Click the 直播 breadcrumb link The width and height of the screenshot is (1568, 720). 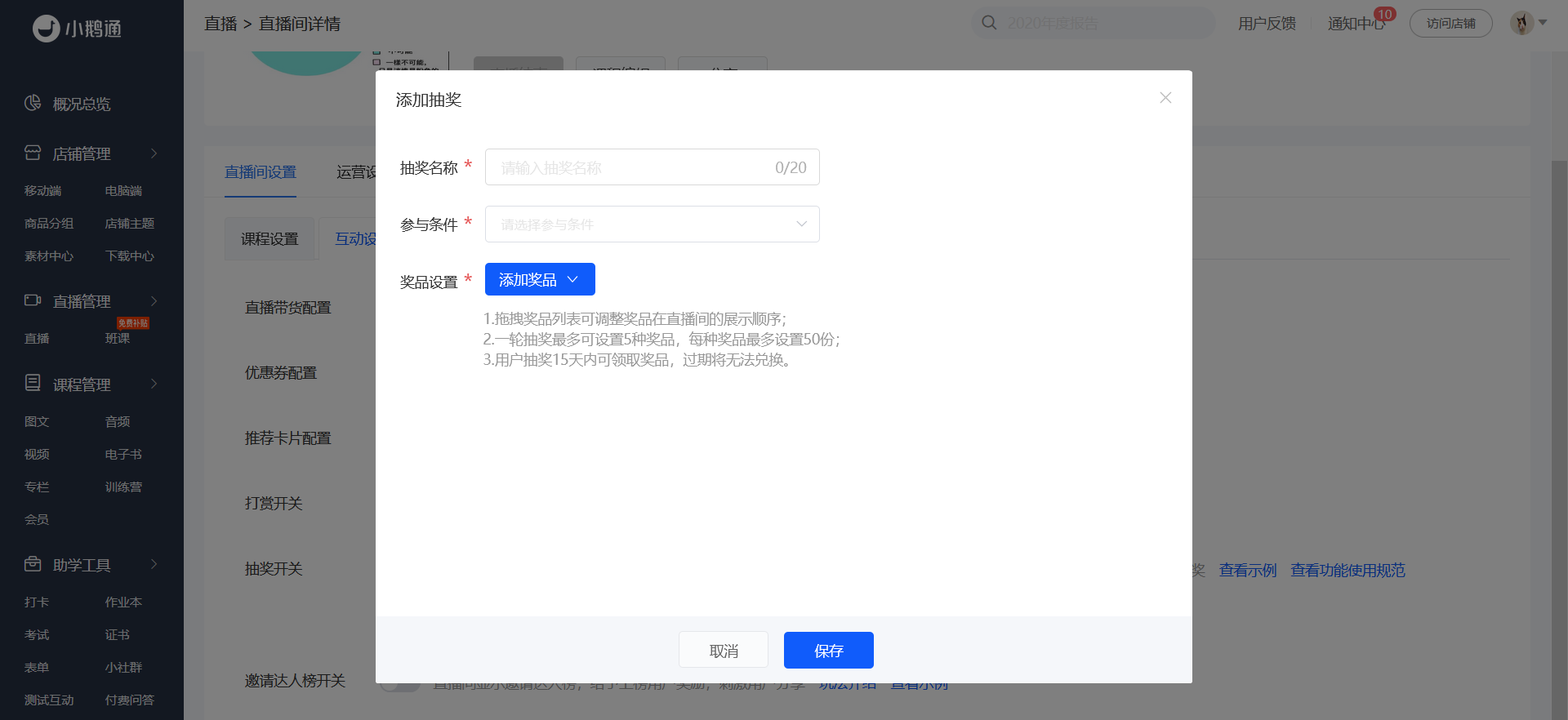tap(220, 24)
